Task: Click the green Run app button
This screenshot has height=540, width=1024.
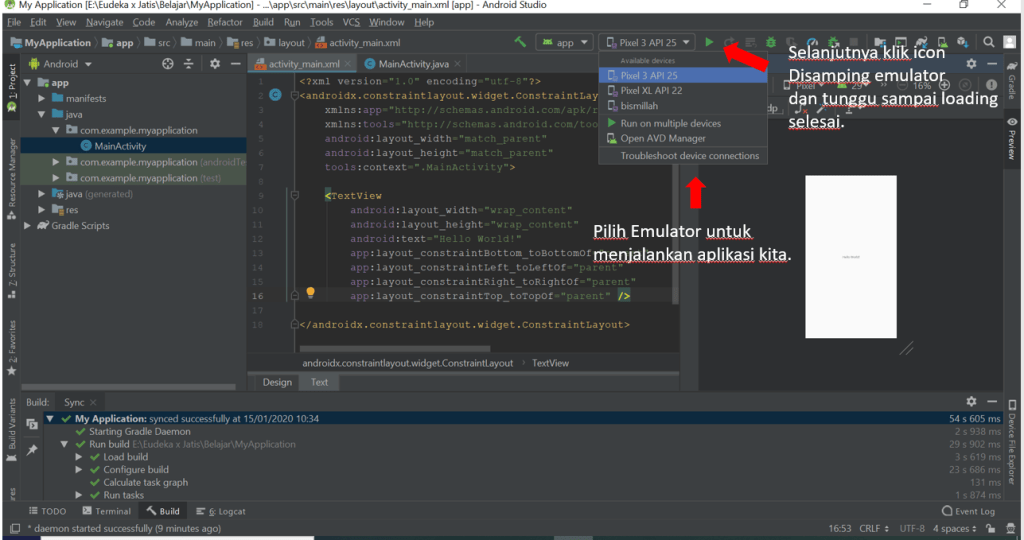Action: click(709, 42)
